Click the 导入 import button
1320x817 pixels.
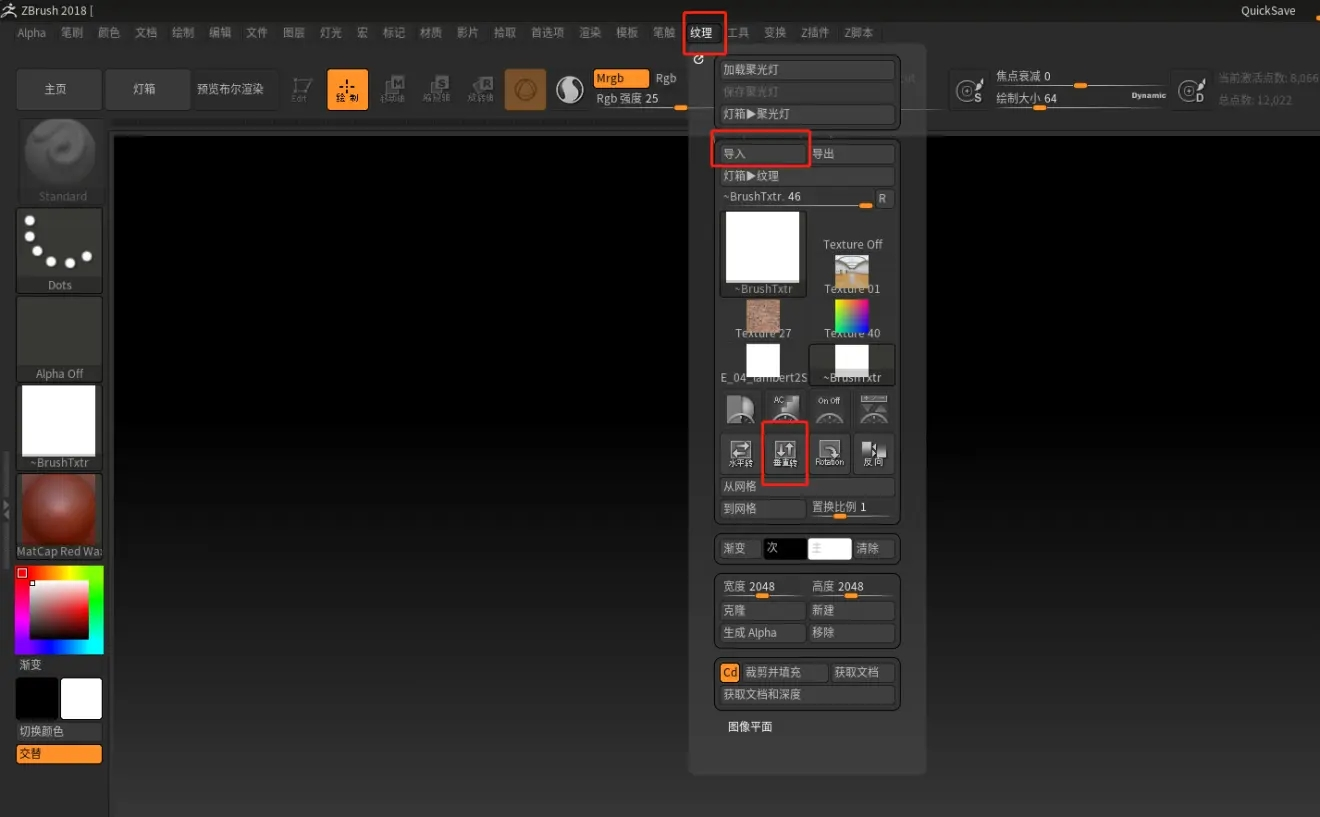pyautogui.click(x=764, y=154)
